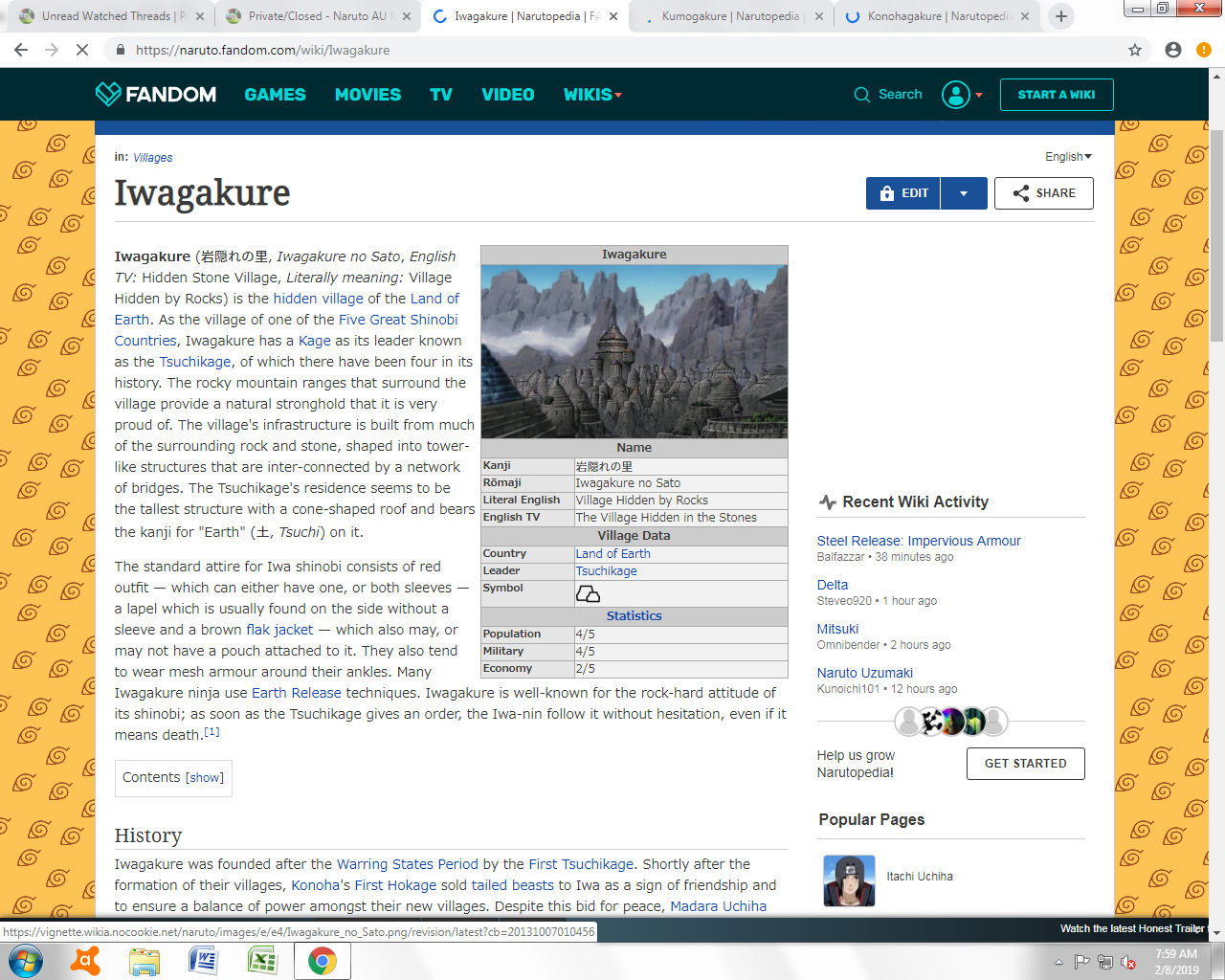This screenshot has width=1225, height=980.
Task: Close the Kumogakure tab
Action: click(817, 16)
